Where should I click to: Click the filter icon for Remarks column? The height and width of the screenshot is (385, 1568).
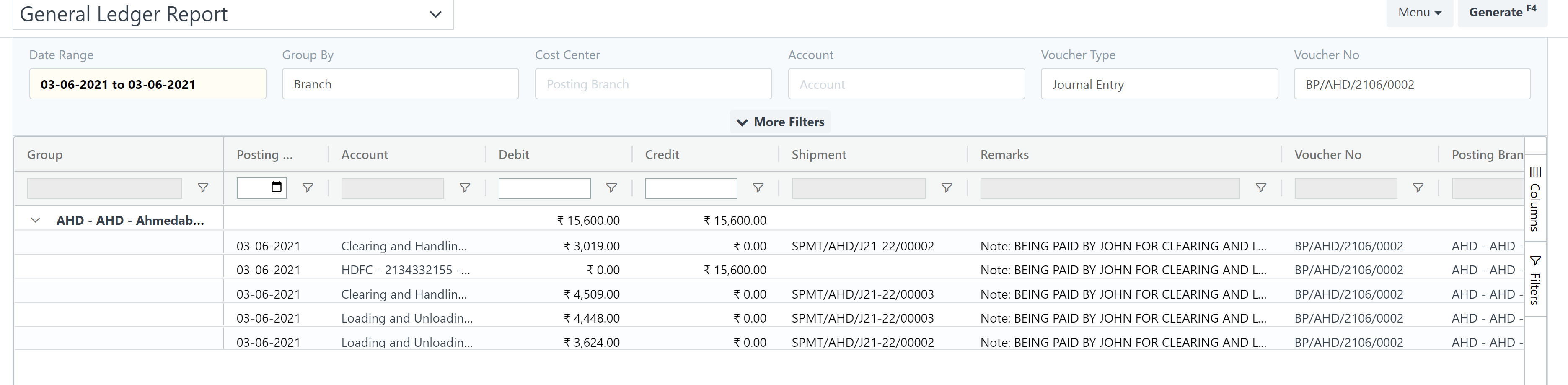1260,188
